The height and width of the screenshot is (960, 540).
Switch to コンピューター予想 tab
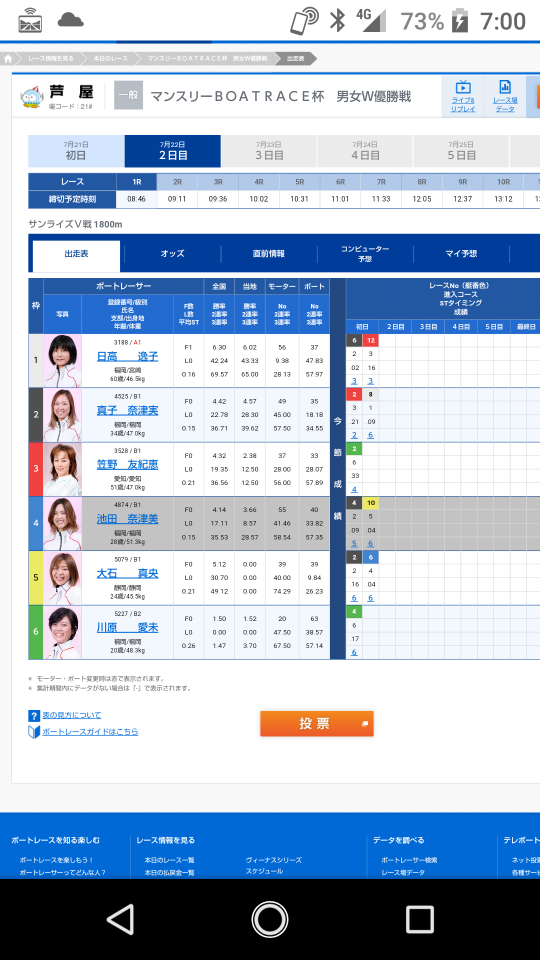click(365, 253)
